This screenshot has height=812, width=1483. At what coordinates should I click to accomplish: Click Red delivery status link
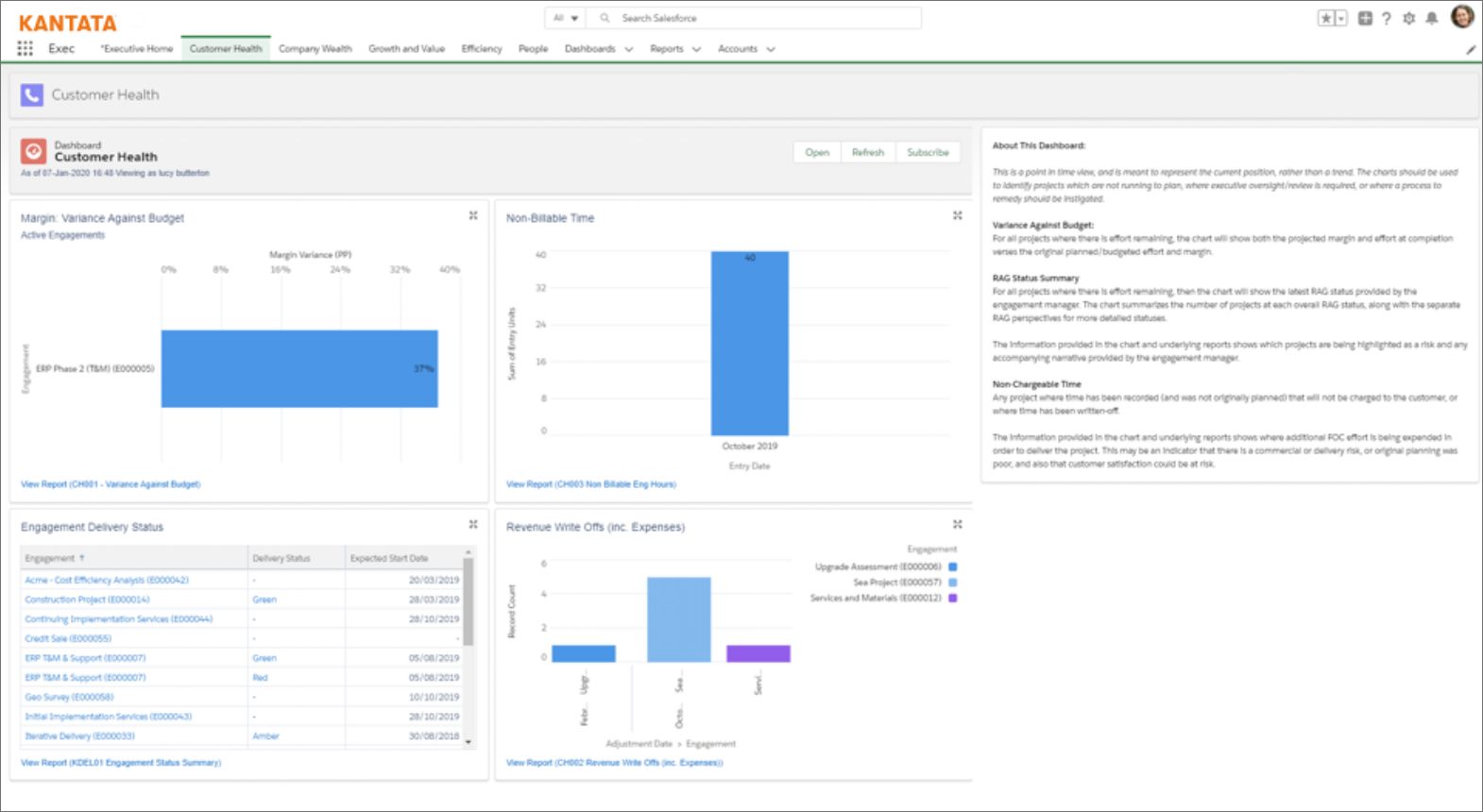click(x=260, y=678)
